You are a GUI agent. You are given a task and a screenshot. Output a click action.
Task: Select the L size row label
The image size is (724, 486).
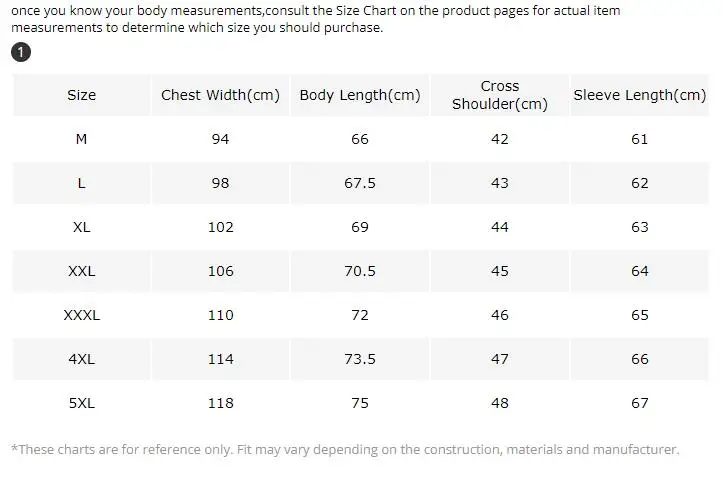(82, 183)
